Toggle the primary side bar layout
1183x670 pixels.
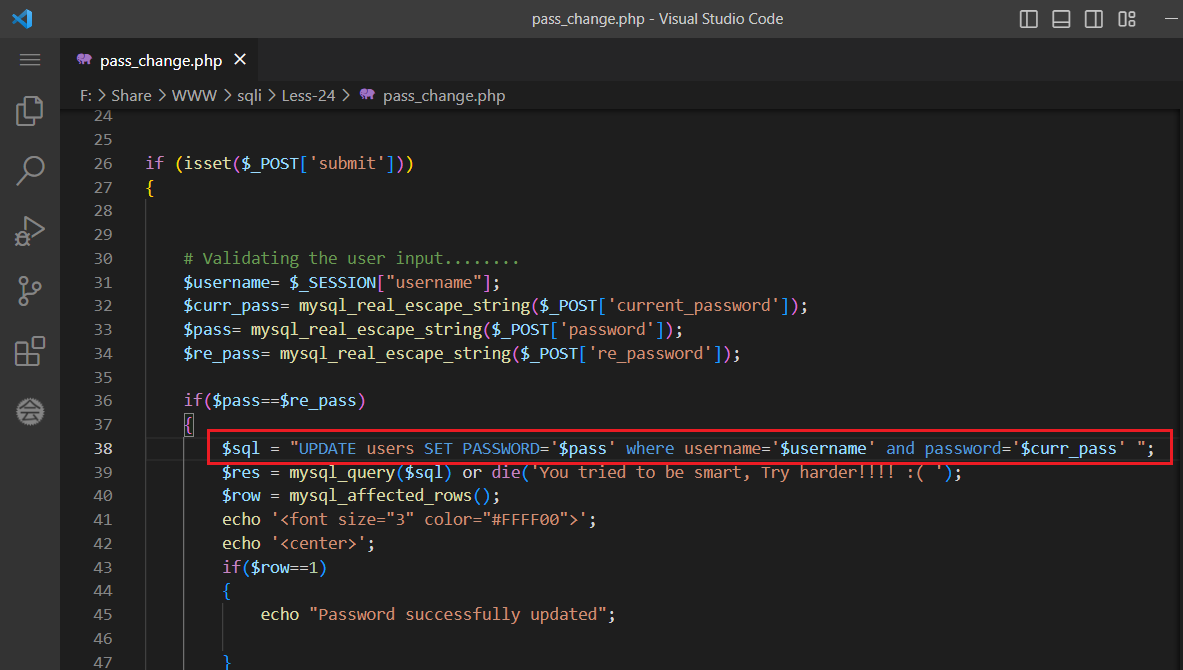(1028, 19)
